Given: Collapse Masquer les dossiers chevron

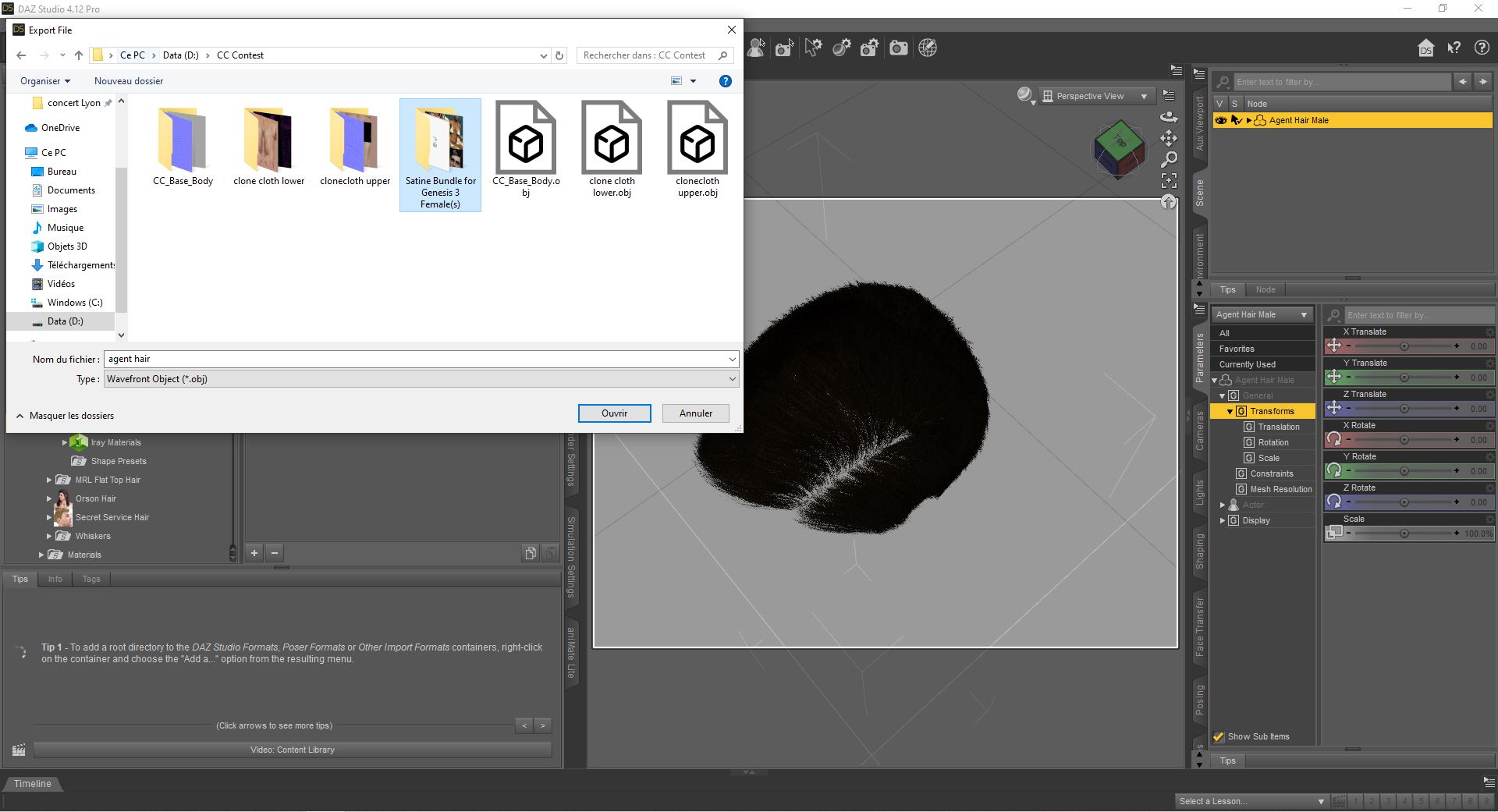Looking at the screenshot, I should 20,416.
